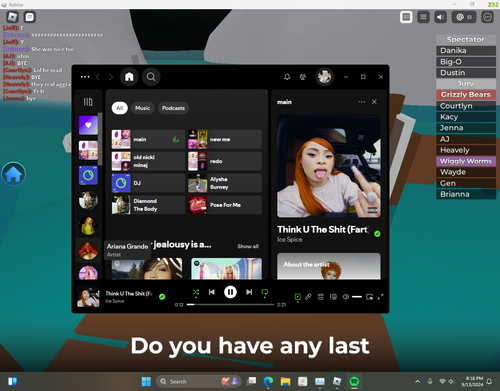Toggle Now Playing view button
Viewport: 500px width, 391px height.
click(298, 297)
